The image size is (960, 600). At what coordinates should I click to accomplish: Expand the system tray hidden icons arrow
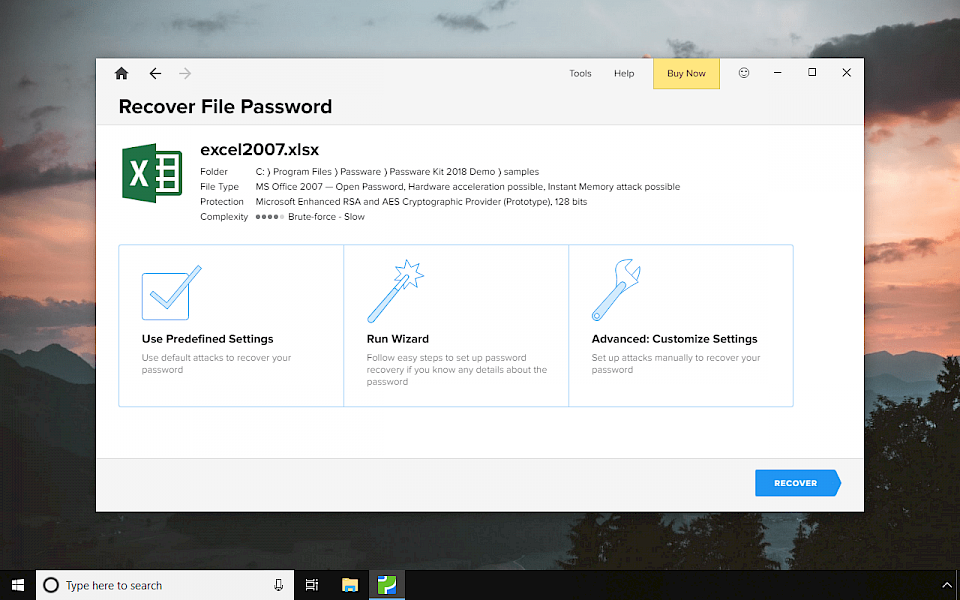tap(947, 585)
